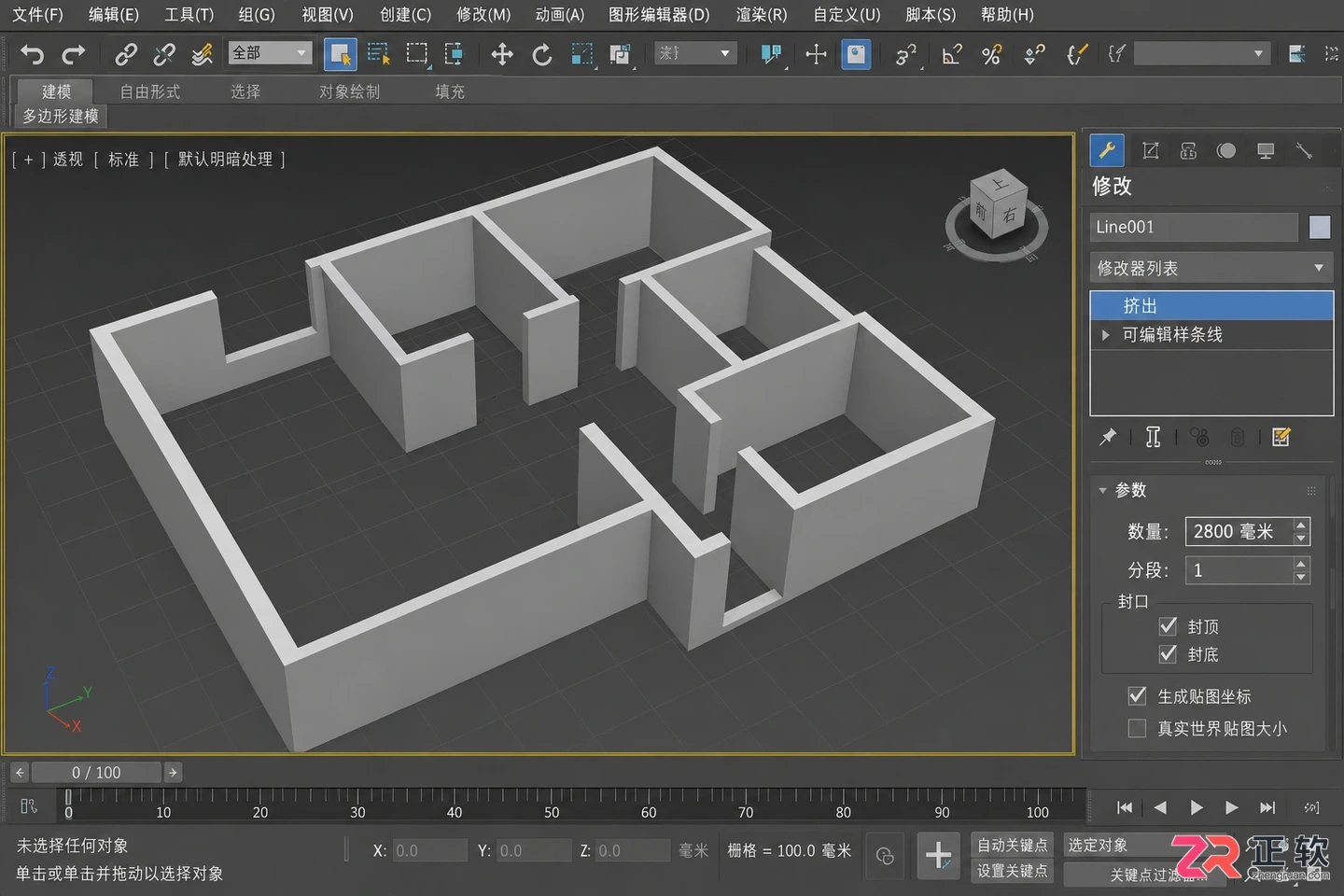Screen dimensions: 1344x896
Task: Enable 真实世界贴图大小 checkbox
Action: [x=1137, y=728]
